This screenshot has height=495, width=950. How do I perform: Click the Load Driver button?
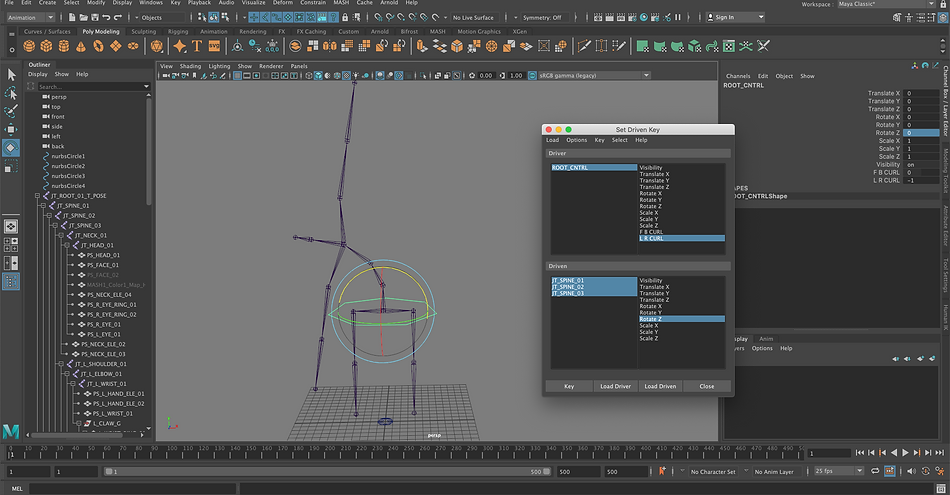[615, 386]
